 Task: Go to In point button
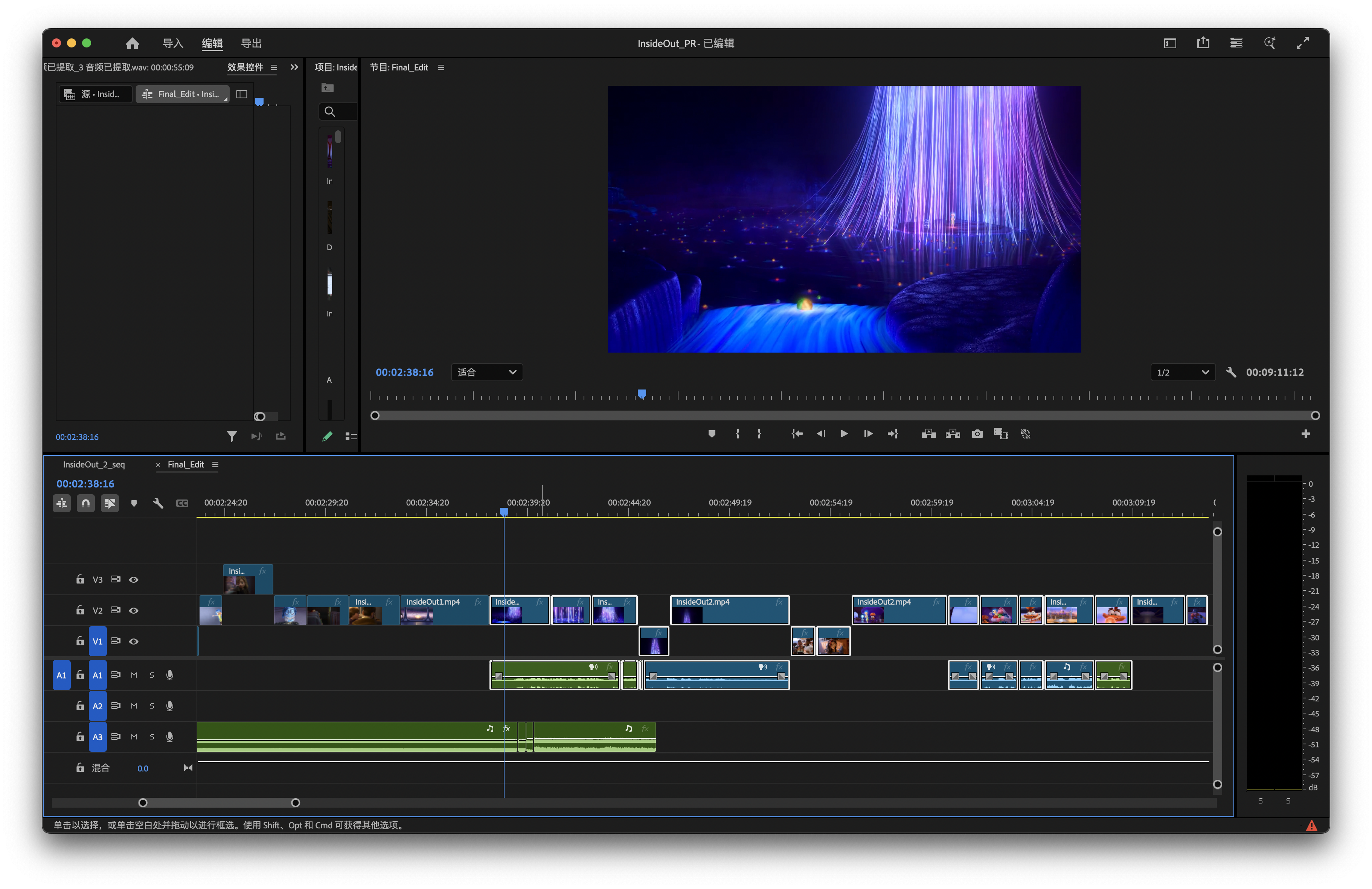click(x=797, y=434)
